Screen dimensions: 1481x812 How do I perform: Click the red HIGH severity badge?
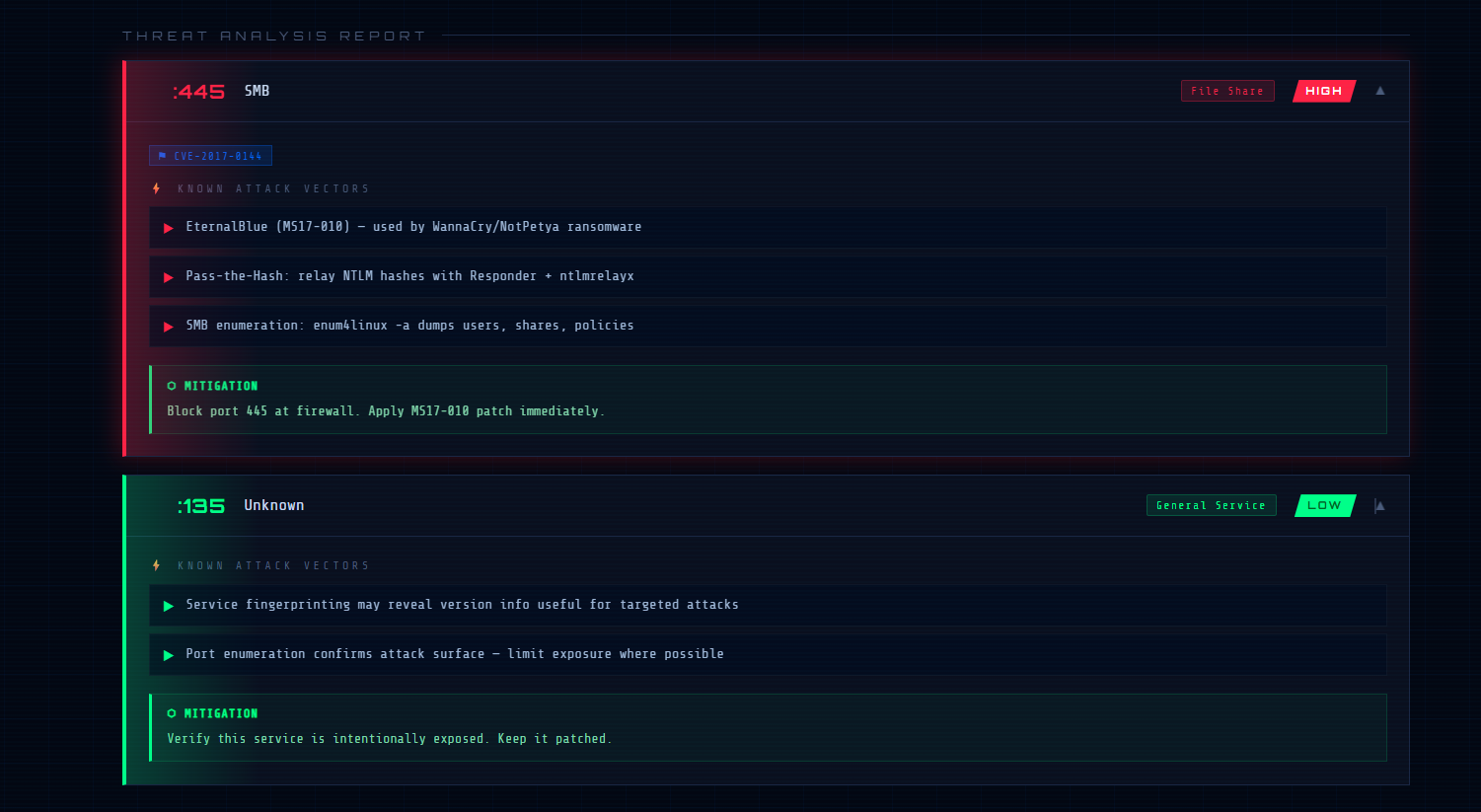(x=1324, y=91)
